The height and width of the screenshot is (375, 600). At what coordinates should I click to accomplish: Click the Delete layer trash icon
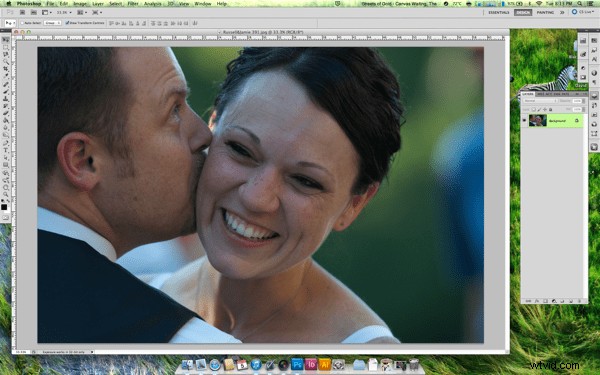tap(579, 301)
